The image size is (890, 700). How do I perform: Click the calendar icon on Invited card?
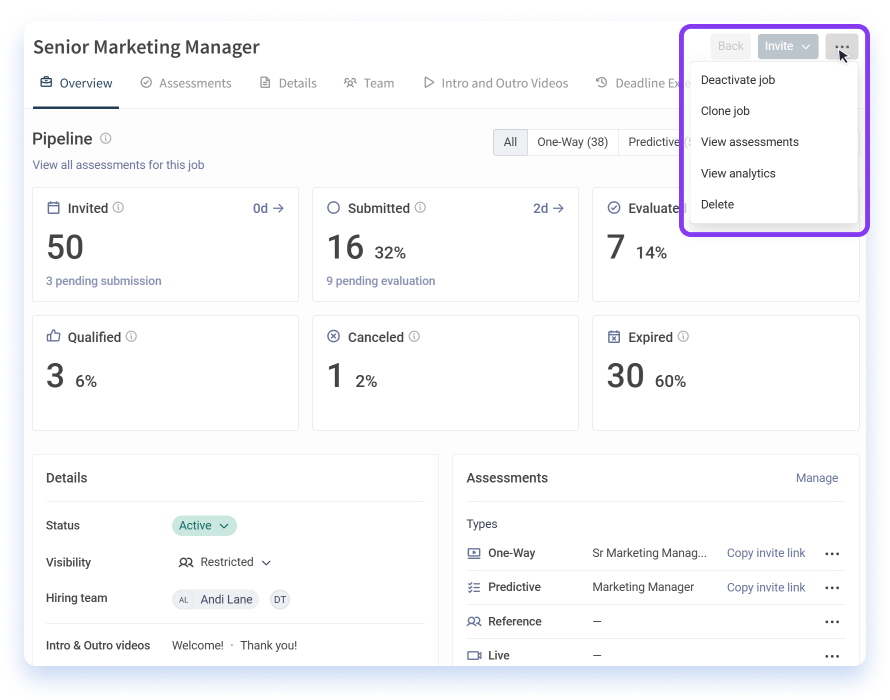pos(53,208)
